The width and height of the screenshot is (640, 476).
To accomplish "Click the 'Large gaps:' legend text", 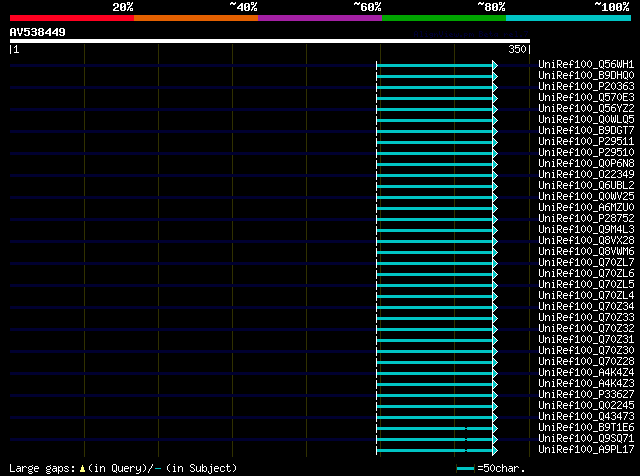I will point(42,468).
